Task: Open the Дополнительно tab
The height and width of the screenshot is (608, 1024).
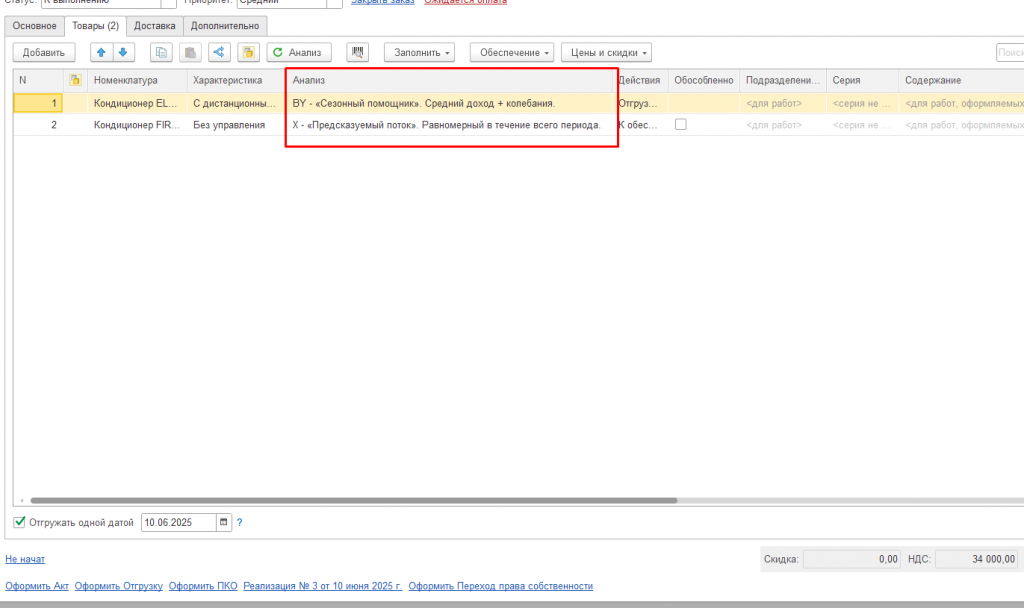Action: point(225,26)
